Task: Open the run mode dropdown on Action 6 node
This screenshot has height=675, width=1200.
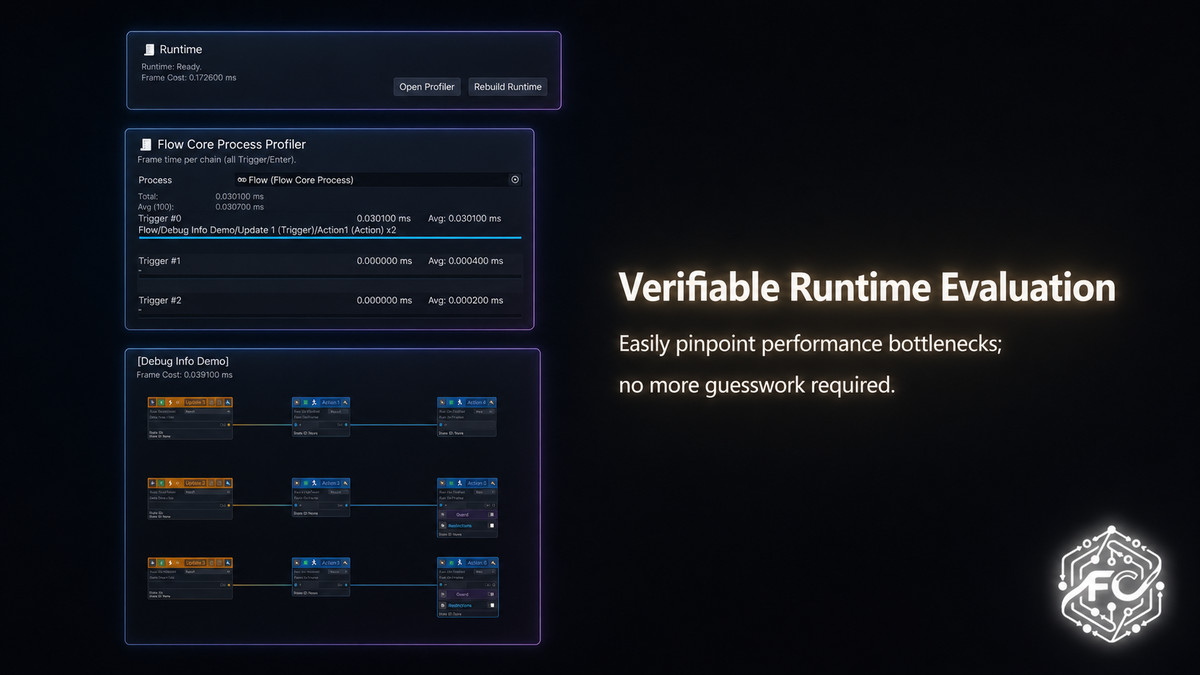Action: (483, 572)
